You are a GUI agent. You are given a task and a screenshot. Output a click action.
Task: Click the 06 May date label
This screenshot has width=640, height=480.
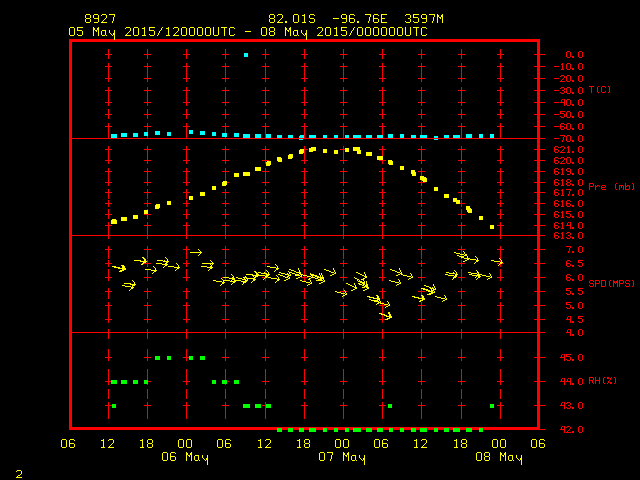coord(185,457)
